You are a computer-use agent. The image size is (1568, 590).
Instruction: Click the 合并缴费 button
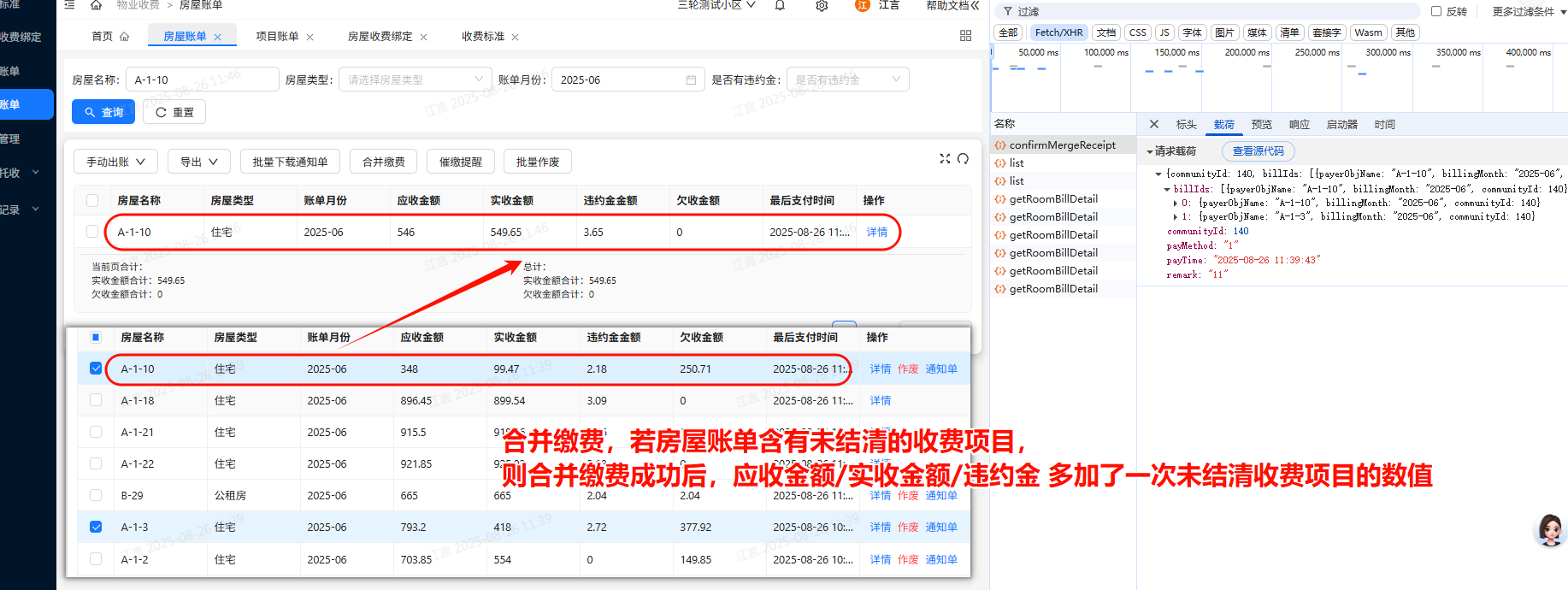383,162
